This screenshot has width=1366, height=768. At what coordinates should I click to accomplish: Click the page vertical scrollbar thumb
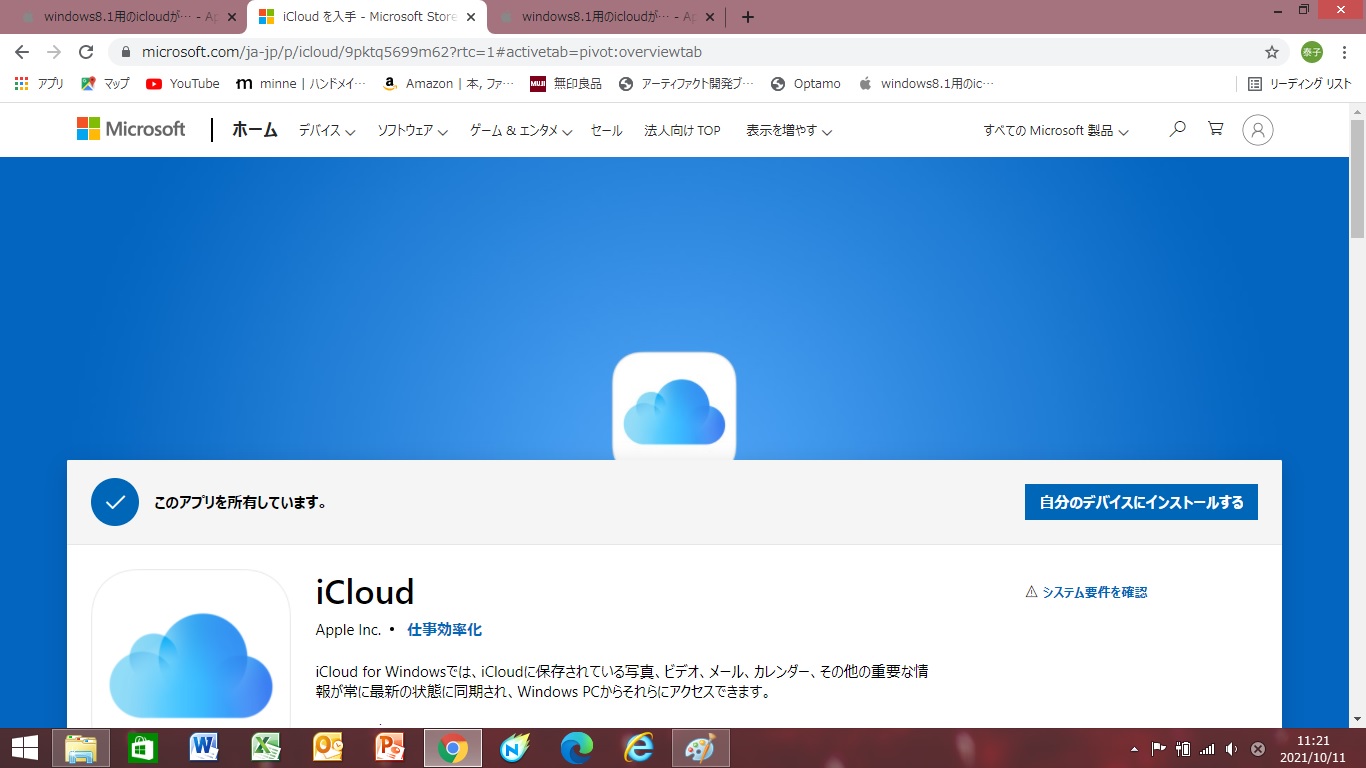click(1357, 178)
